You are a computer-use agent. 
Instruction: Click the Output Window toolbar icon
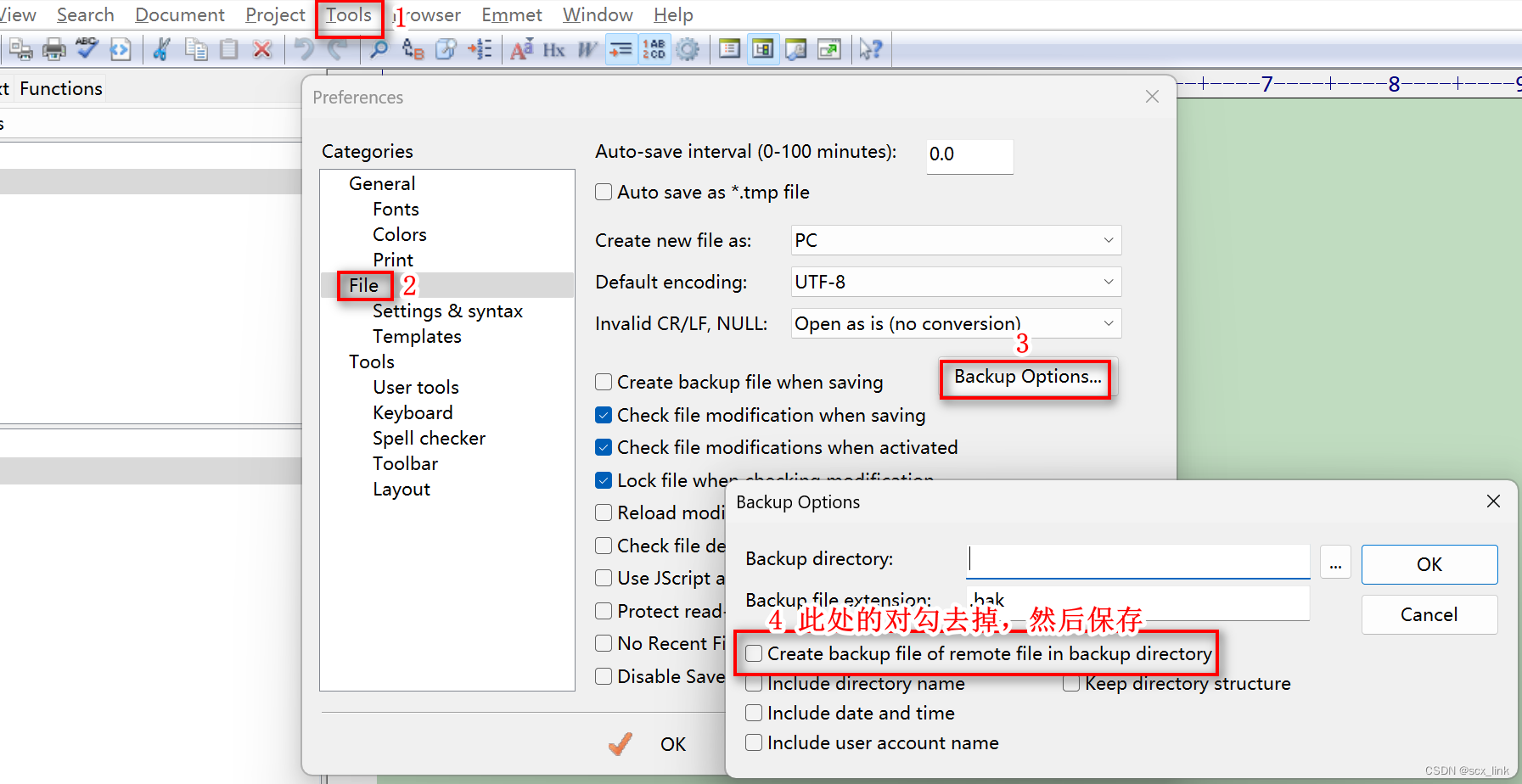tap(795, 50)
